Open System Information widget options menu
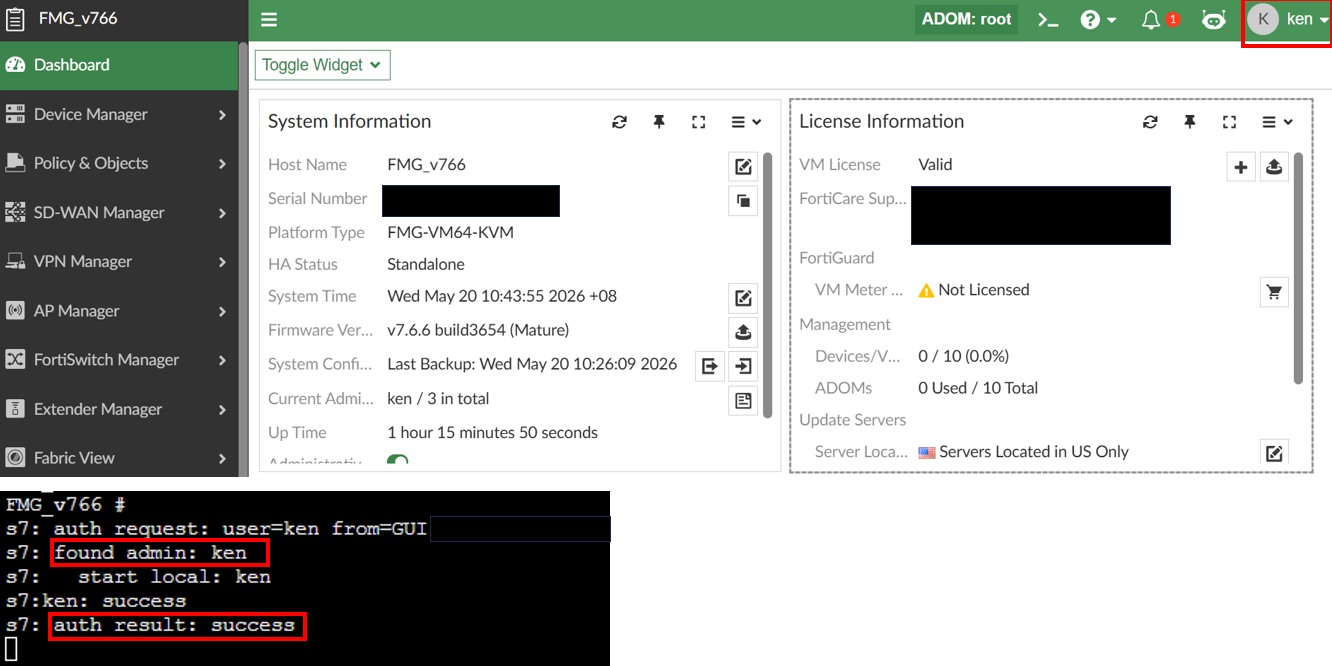The image size is (1332, 666). [745, 122]
